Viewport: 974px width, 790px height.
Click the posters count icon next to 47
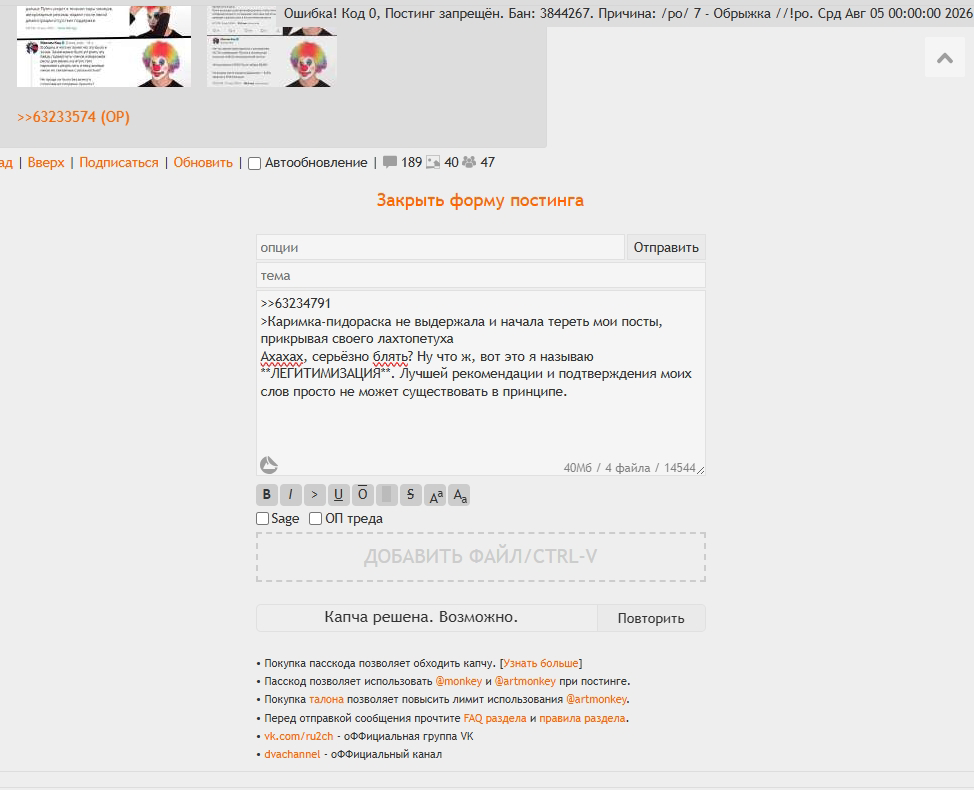click(469, 162)
